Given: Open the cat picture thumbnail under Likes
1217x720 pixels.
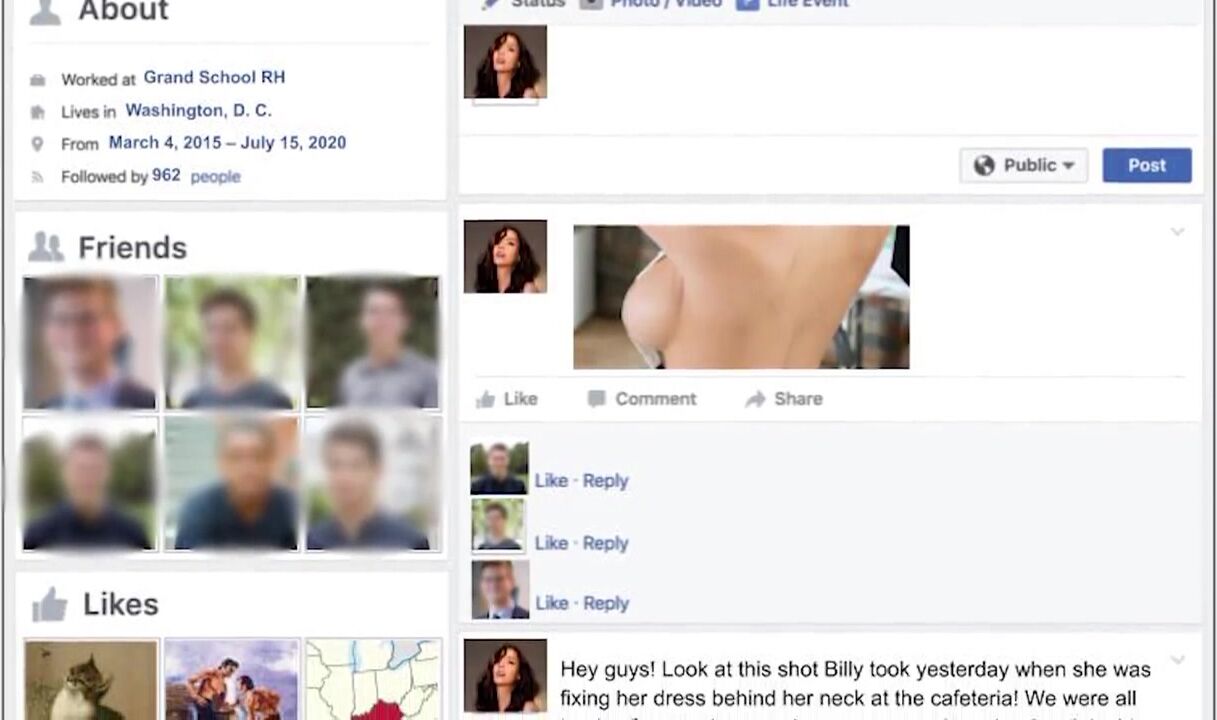Looking at the screenshot, I should tap(91, 680).
